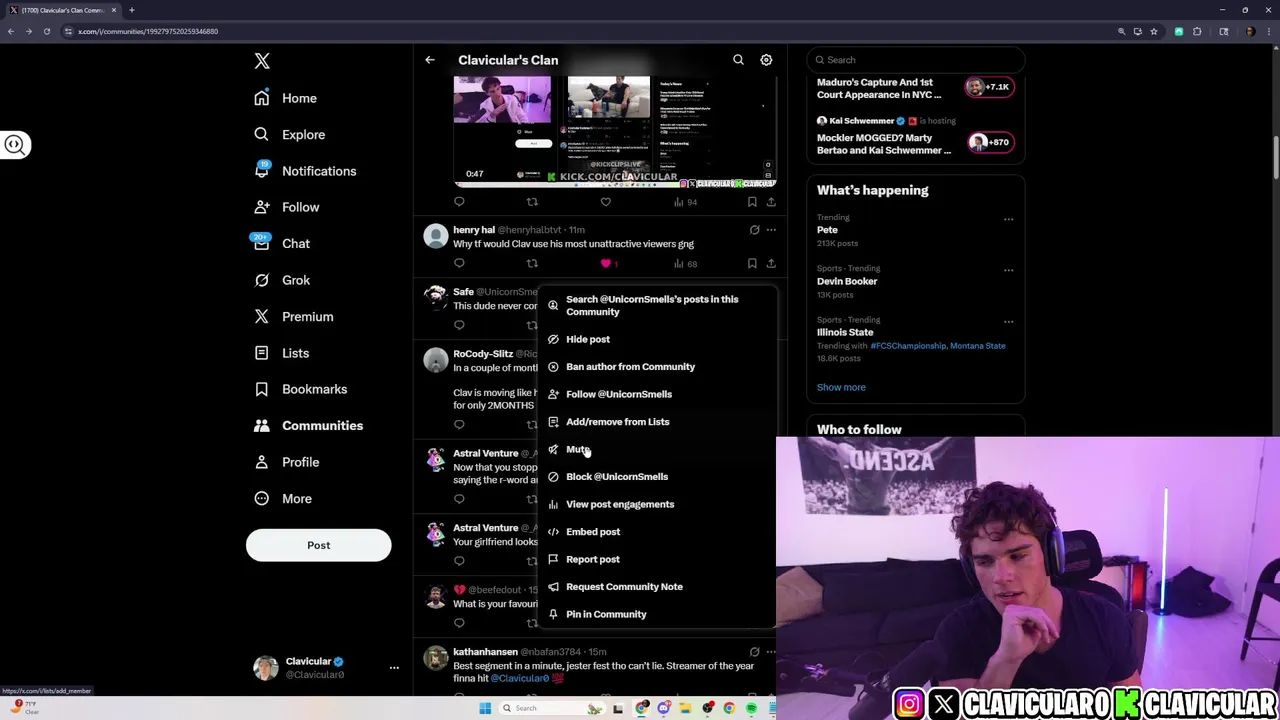Repost henry hal's post
1280x720 pixels.
point(532,263)
